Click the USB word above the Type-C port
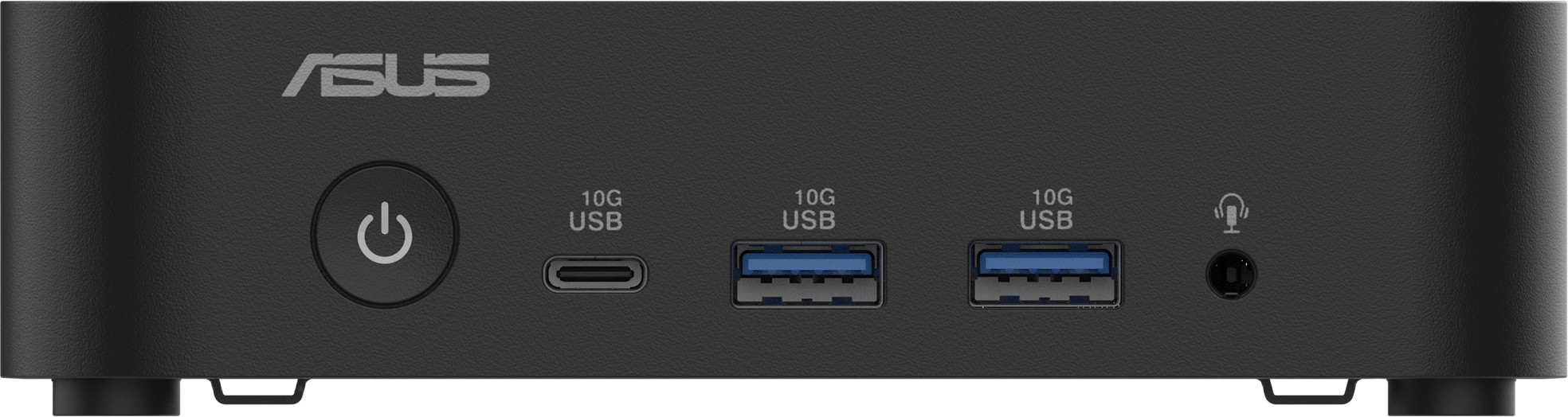1568x417 pixels. pos(596,221)
